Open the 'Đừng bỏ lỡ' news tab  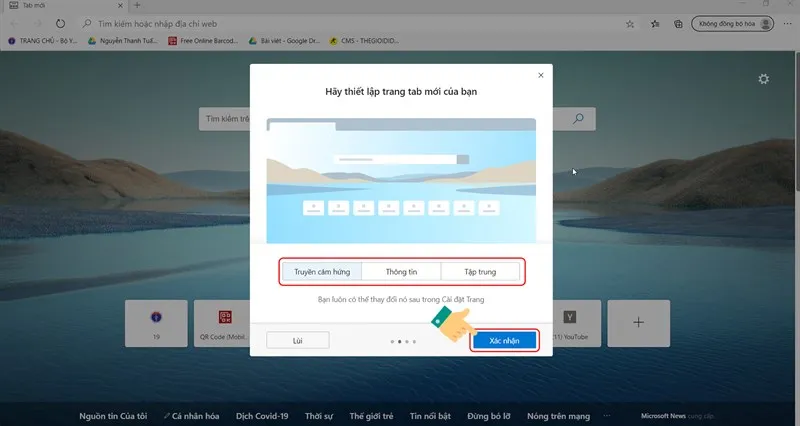coord(489,416)
